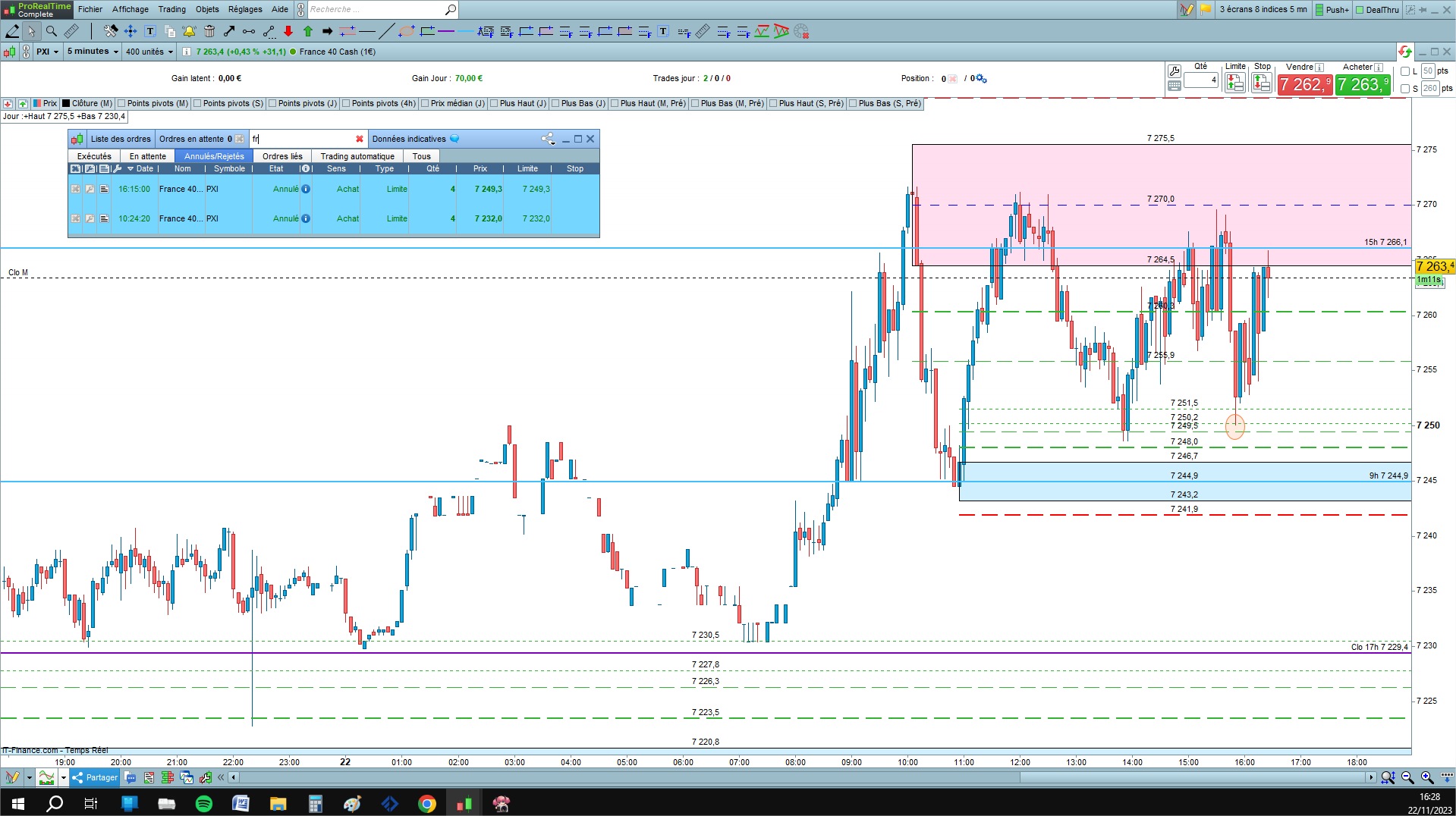Click the share icon in order list panel

[548, 139]
